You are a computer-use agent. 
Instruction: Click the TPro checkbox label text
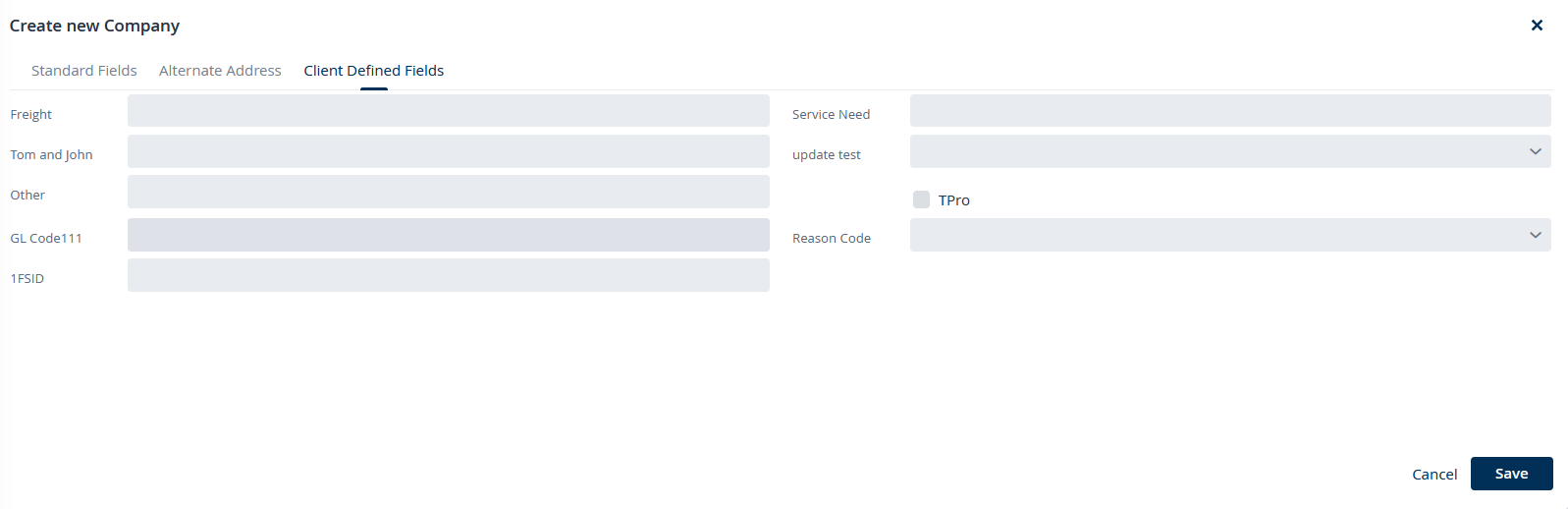pos(953,200)
